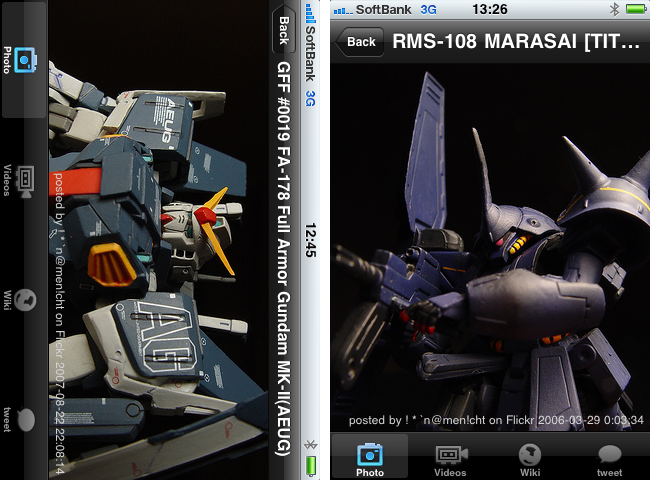This screenshot has height=480, width=650.
Task: Select Videos tab in rotated left screen
Action: pos(20,181)
